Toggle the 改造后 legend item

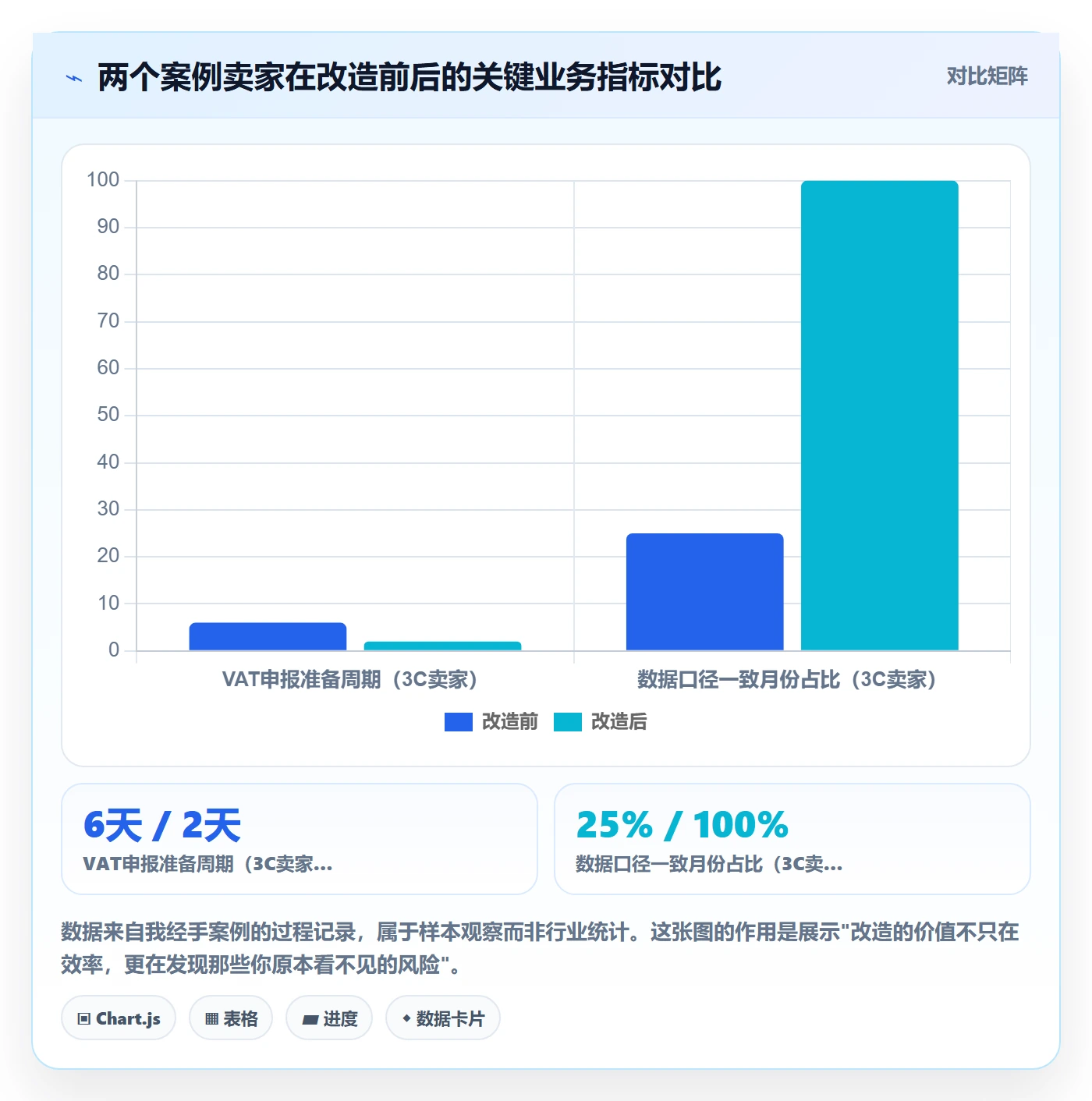[601, 722]
